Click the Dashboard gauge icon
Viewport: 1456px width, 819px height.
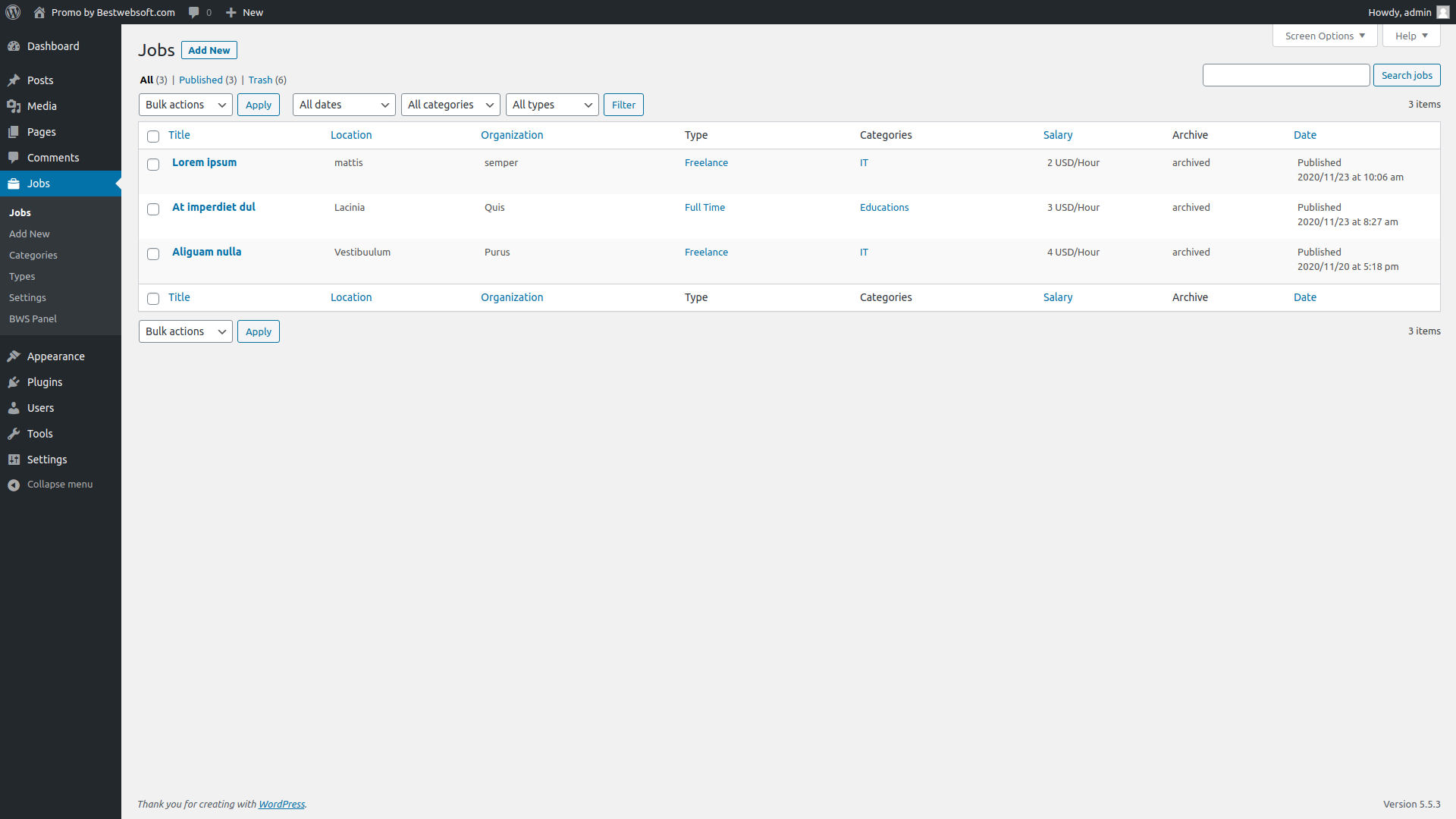[14, 46]
